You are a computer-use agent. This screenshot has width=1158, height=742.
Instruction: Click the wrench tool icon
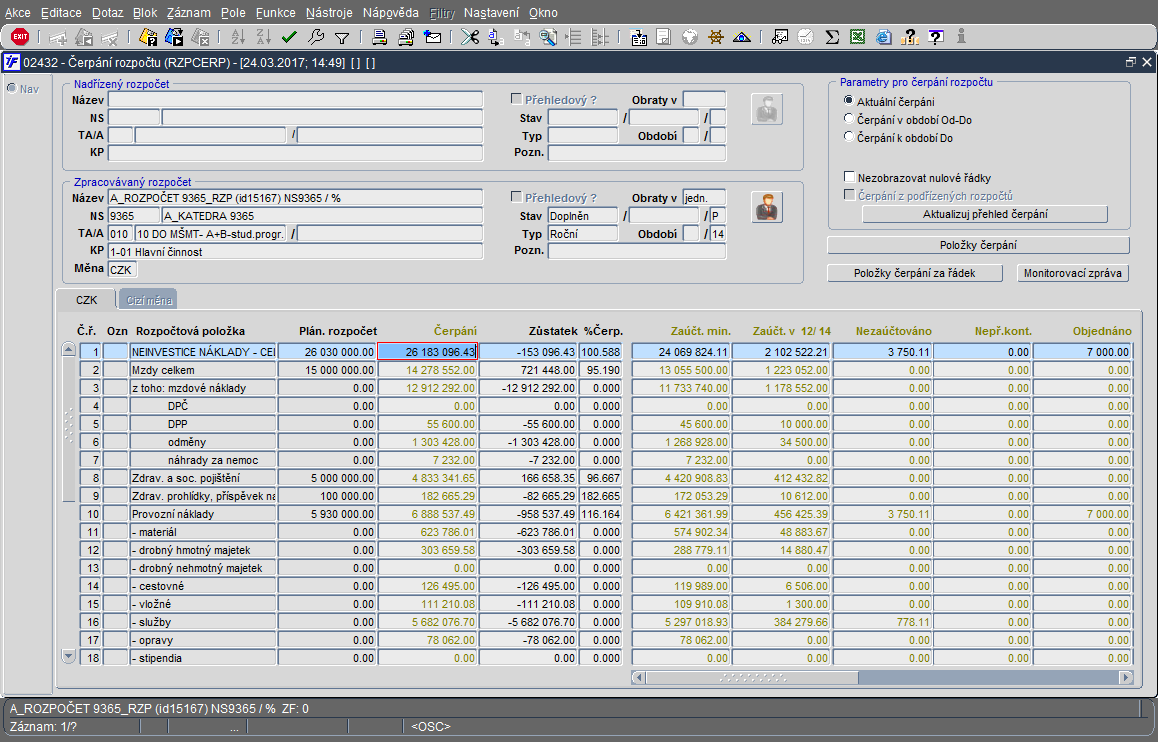coord(316,37)
